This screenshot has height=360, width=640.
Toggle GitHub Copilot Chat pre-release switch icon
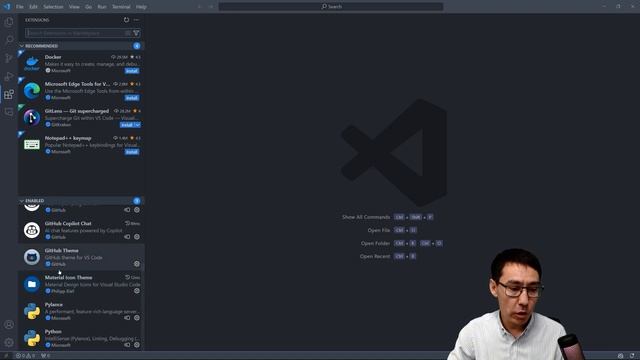127,237
